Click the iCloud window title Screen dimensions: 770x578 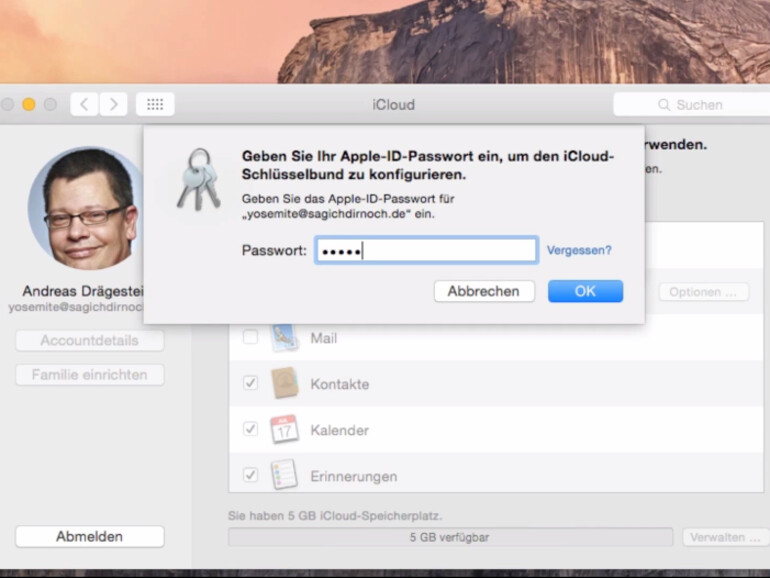pyautogui.click(x=393, y=105)
